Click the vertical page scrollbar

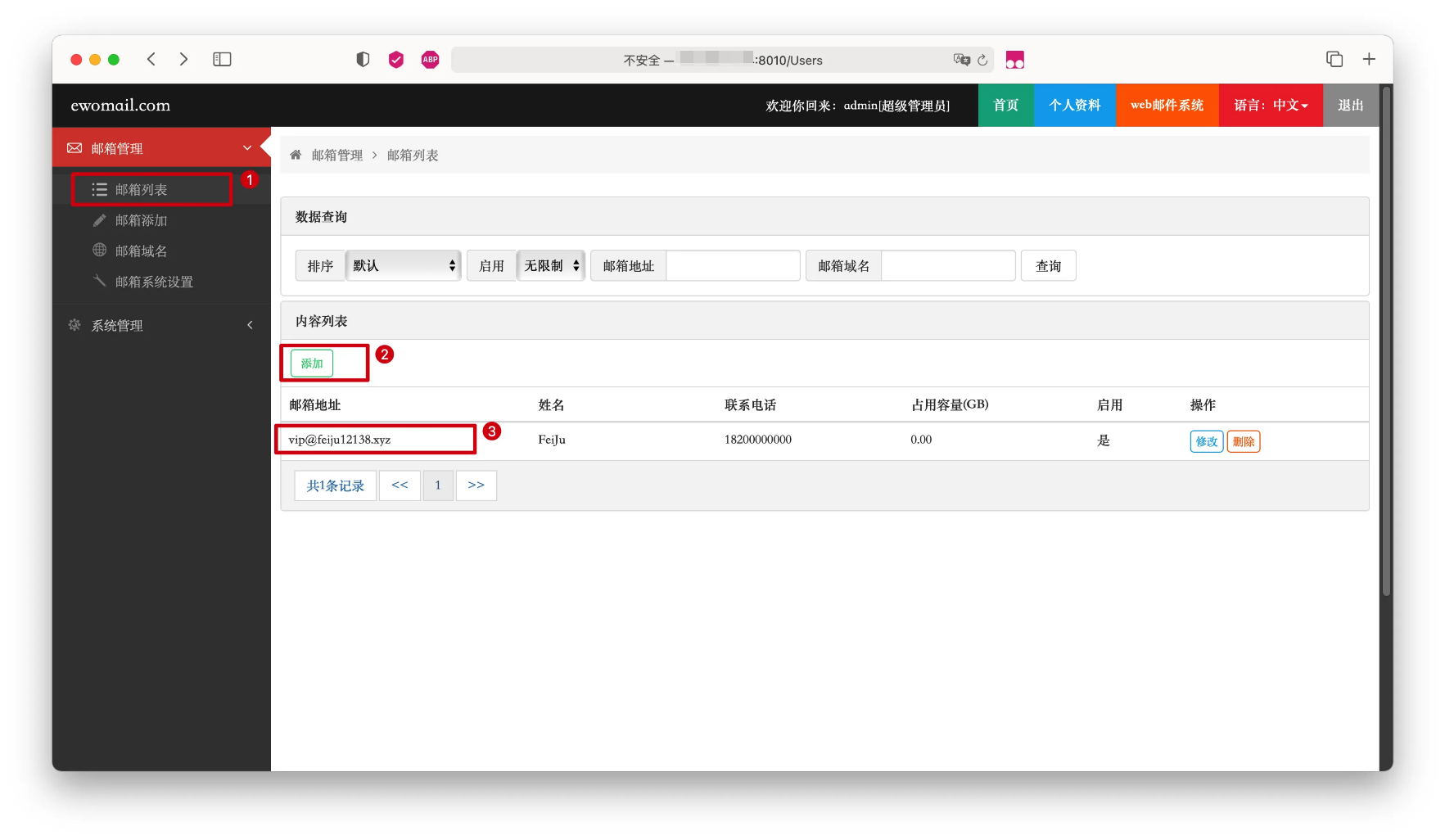tap(1386, 340)
